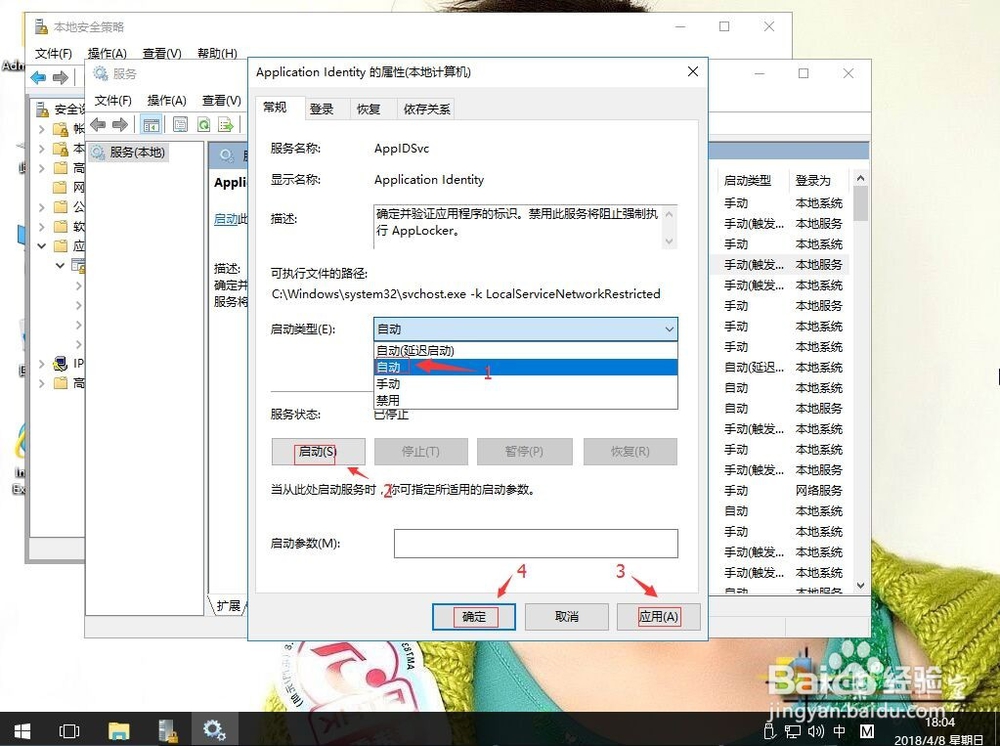Viewport: 1000px width, 746px height.
Task: Click the back navigation arrow in Services toolbar
Action: coord(98,123)
